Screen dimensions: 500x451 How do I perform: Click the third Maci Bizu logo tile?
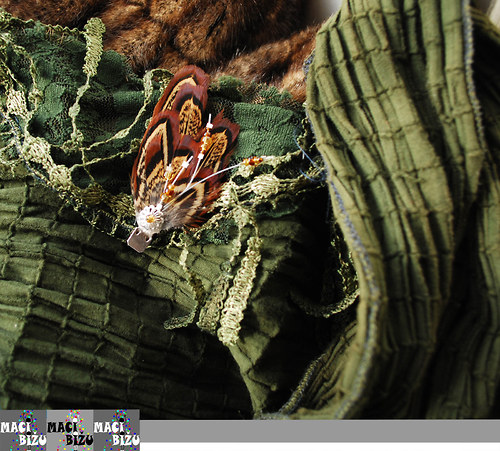pyautogui.click(x=116, y=430)
